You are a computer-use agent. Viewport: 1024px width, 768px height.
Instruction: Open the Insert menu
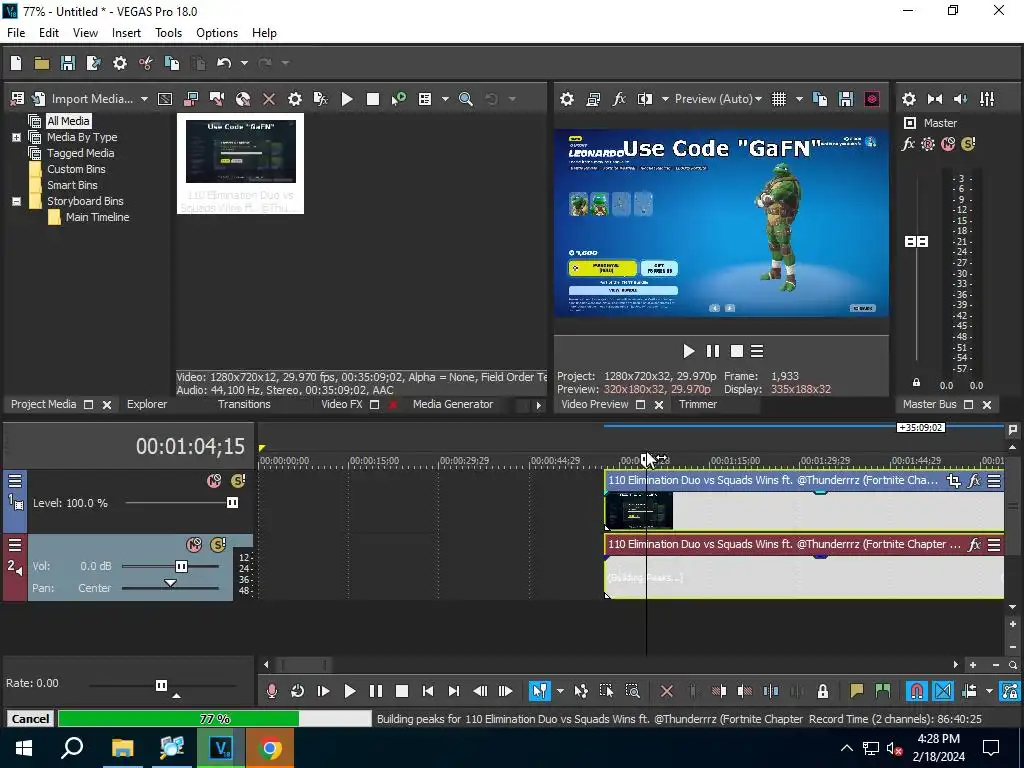coord(126,33)
